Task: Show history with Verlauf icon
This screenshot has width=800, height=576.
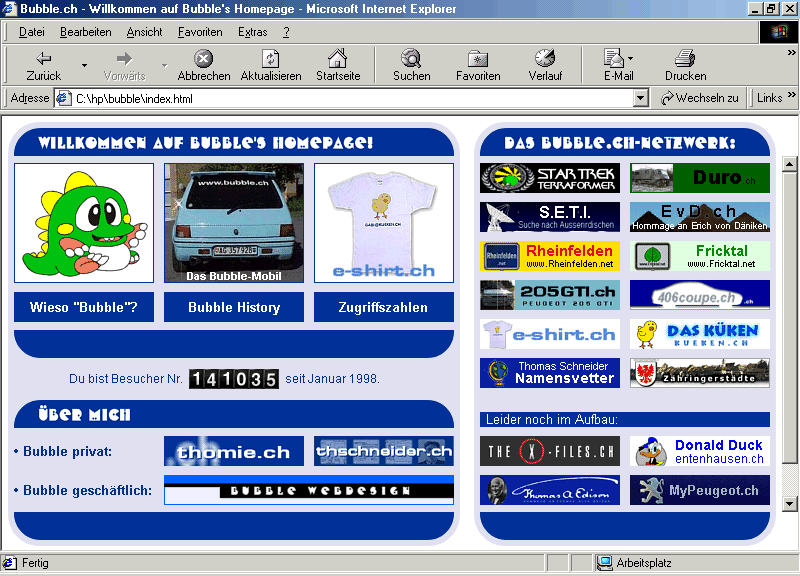Action: (x=545, y=58)
